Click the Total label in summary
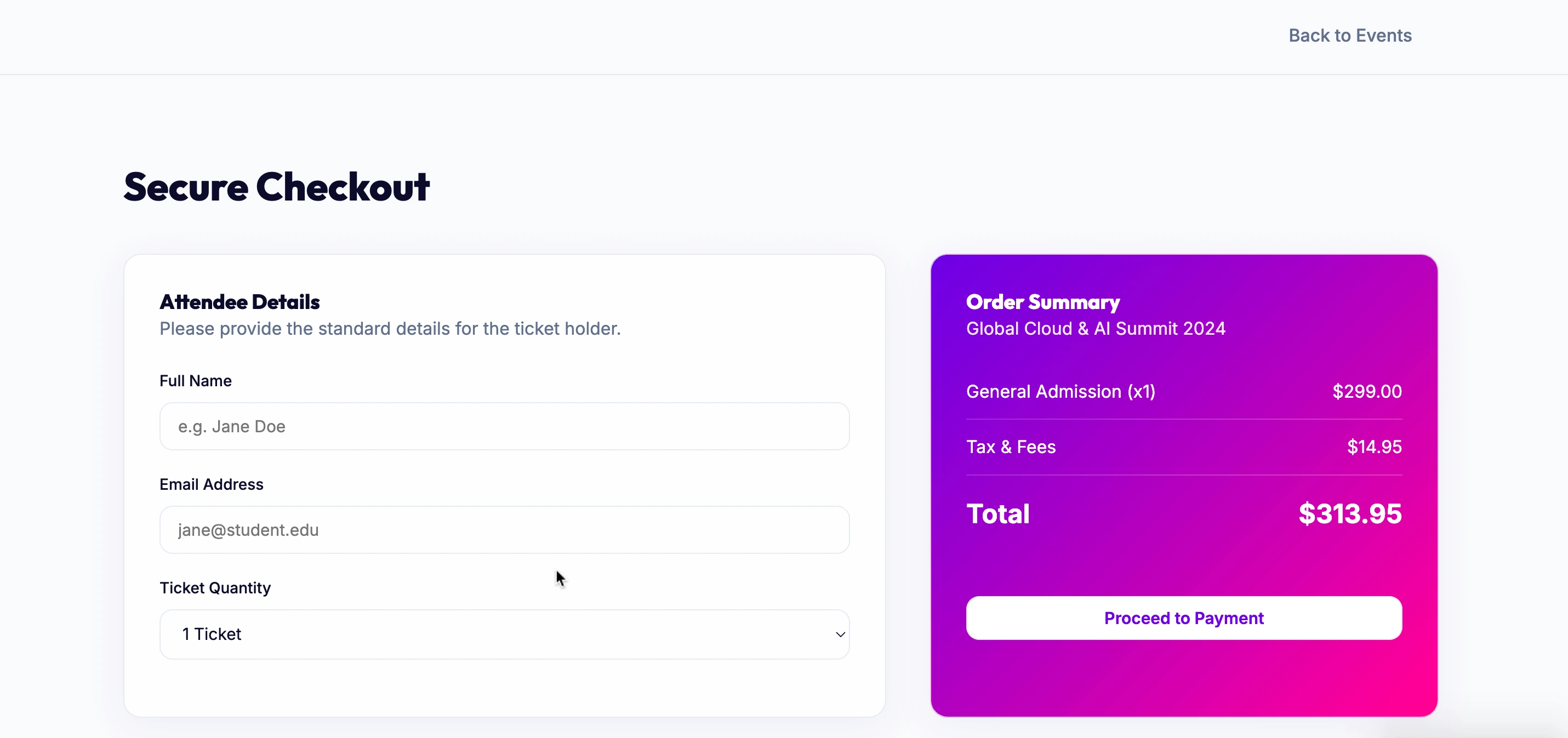1568x738 pixels. point(997,514)
